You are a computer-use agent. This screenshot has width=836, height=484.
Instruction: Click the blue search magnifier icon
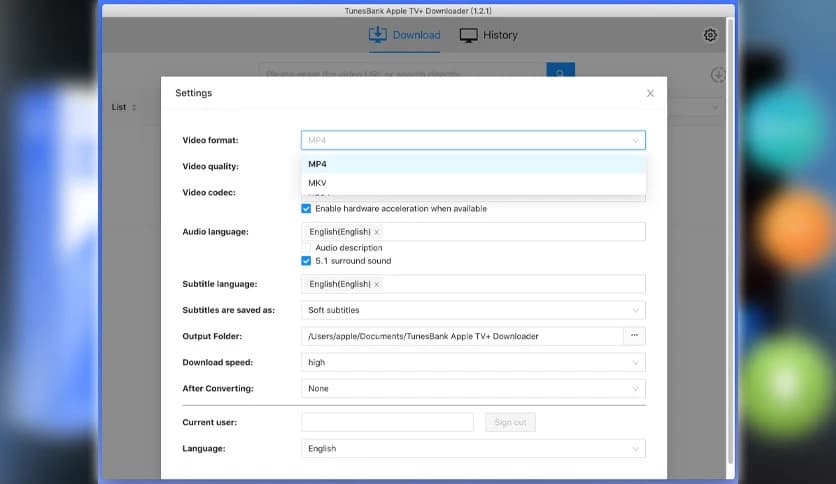[x=561, y=73]
